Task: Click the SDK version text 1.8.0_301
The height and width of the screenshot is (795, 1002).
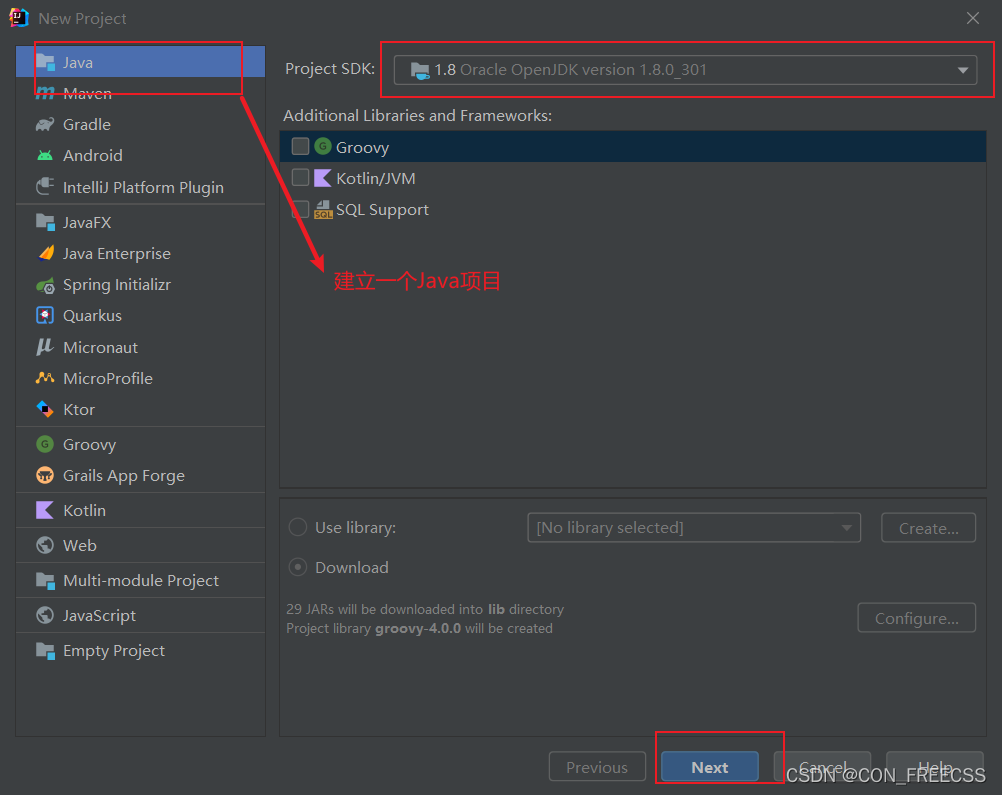Action: [x=674, y=70]
